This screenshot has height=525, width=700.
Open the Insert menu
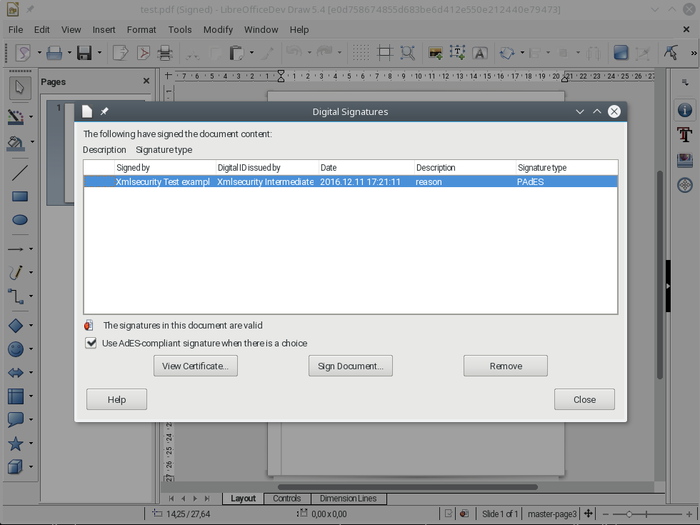[x=104, y=29]
